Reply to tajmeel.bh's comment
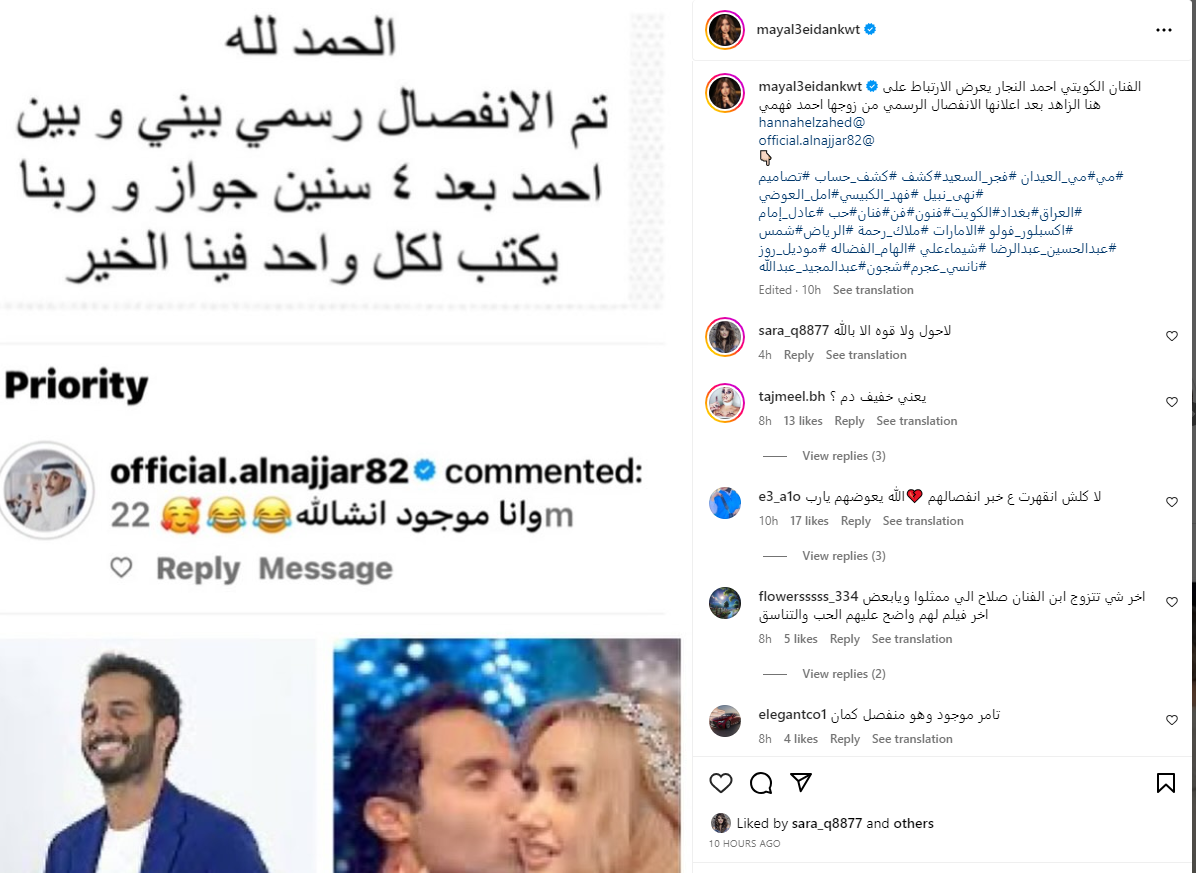 point(849,421)
